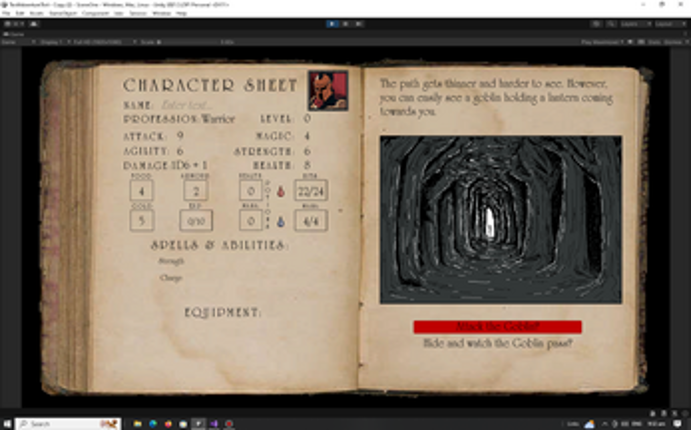
Task: Open the Display 1 dropdown
Action: click(x=55, y=42)
